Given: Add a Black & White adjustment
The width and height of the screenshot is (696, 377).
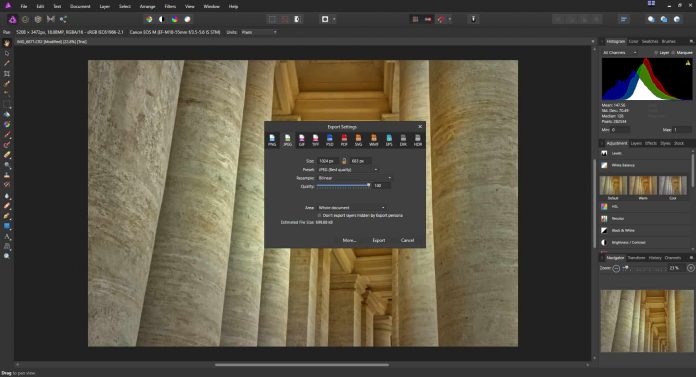Looking at the screenshot, I should pyautogui.click(x=645, y=230).
